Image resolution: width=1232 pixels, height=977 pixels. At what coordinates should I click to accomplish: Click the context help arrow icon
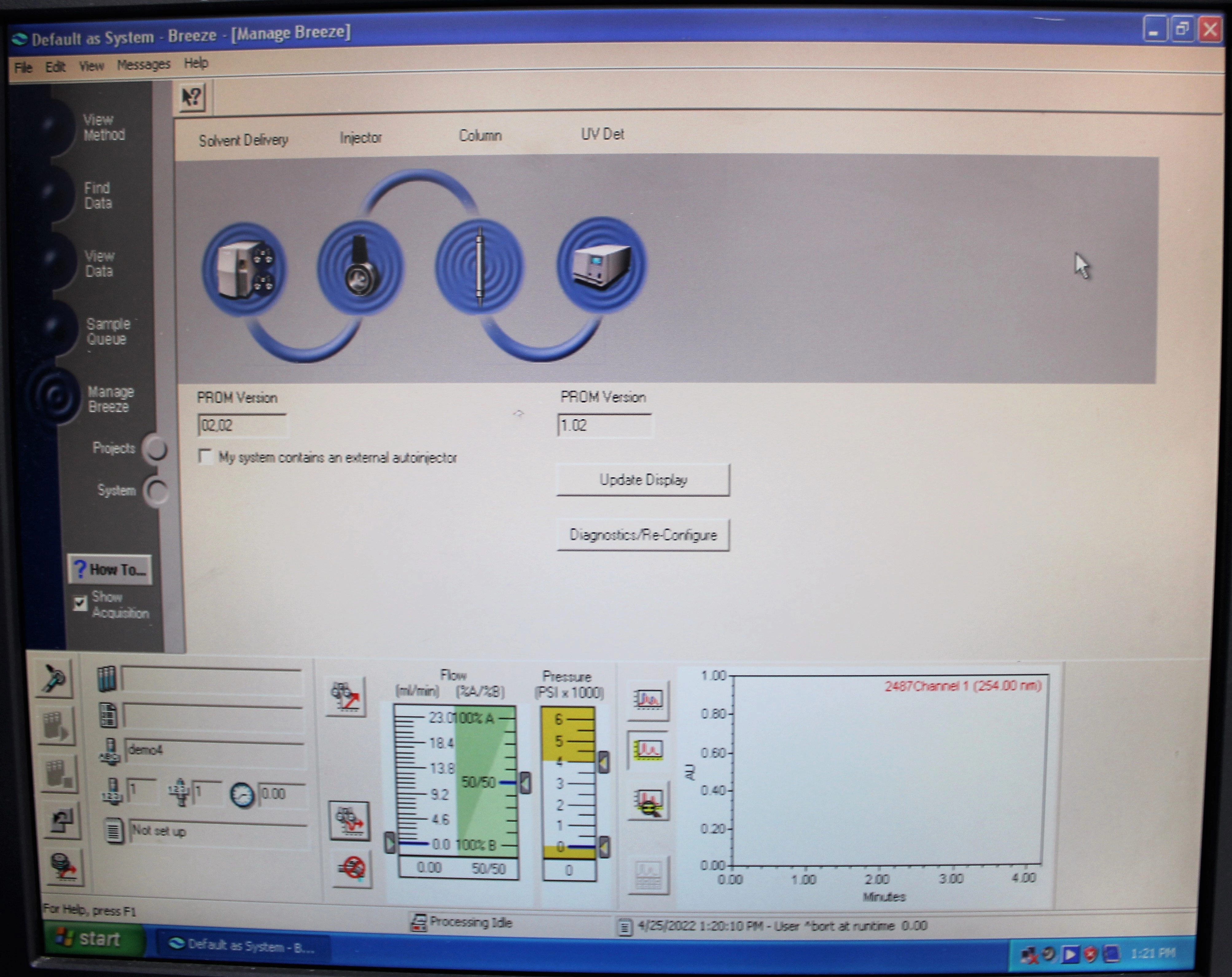pyautogui.click(x=192, y=97)
